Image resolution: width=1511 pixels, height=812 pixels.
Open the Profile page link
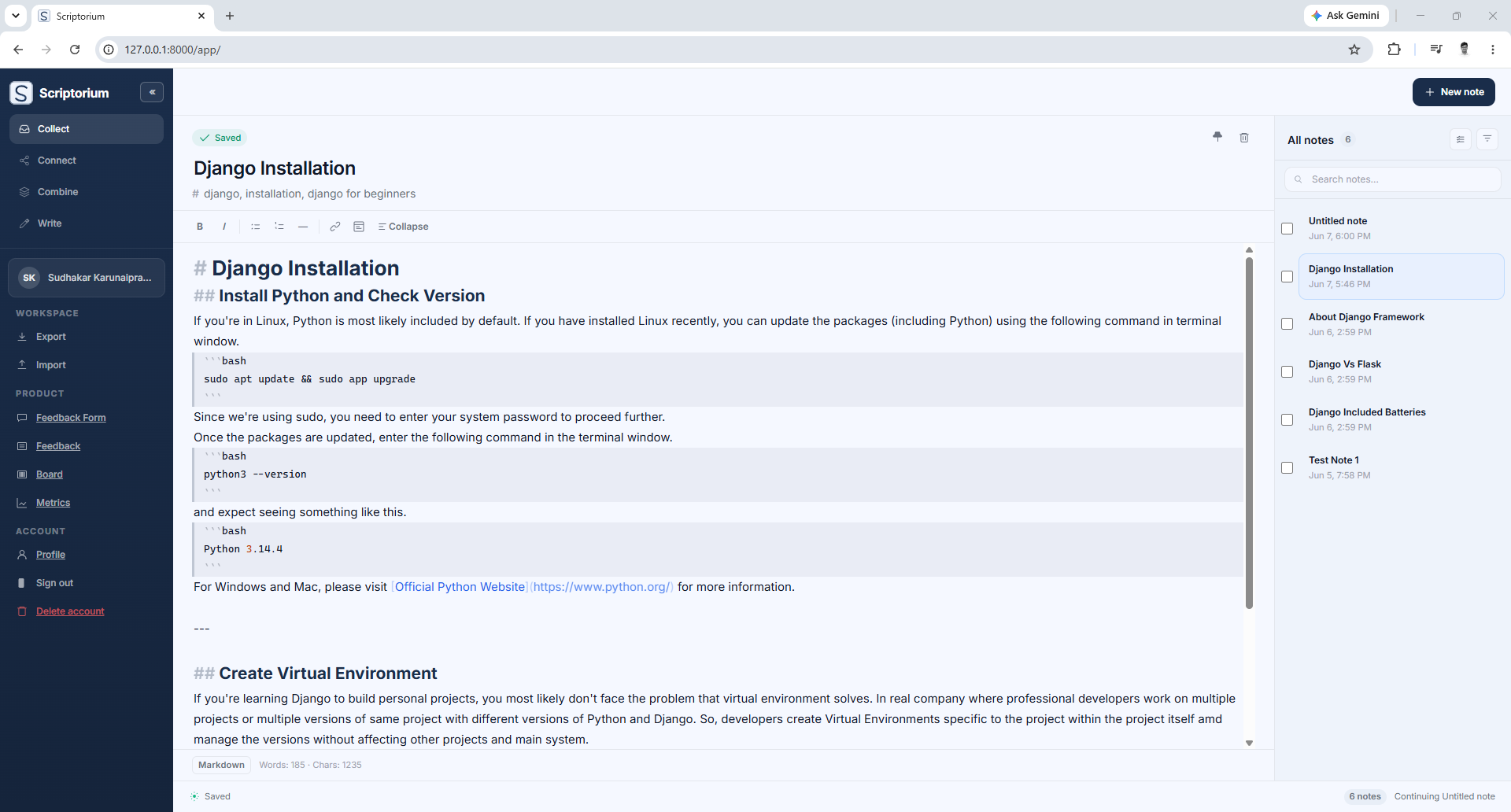[50, 555]
